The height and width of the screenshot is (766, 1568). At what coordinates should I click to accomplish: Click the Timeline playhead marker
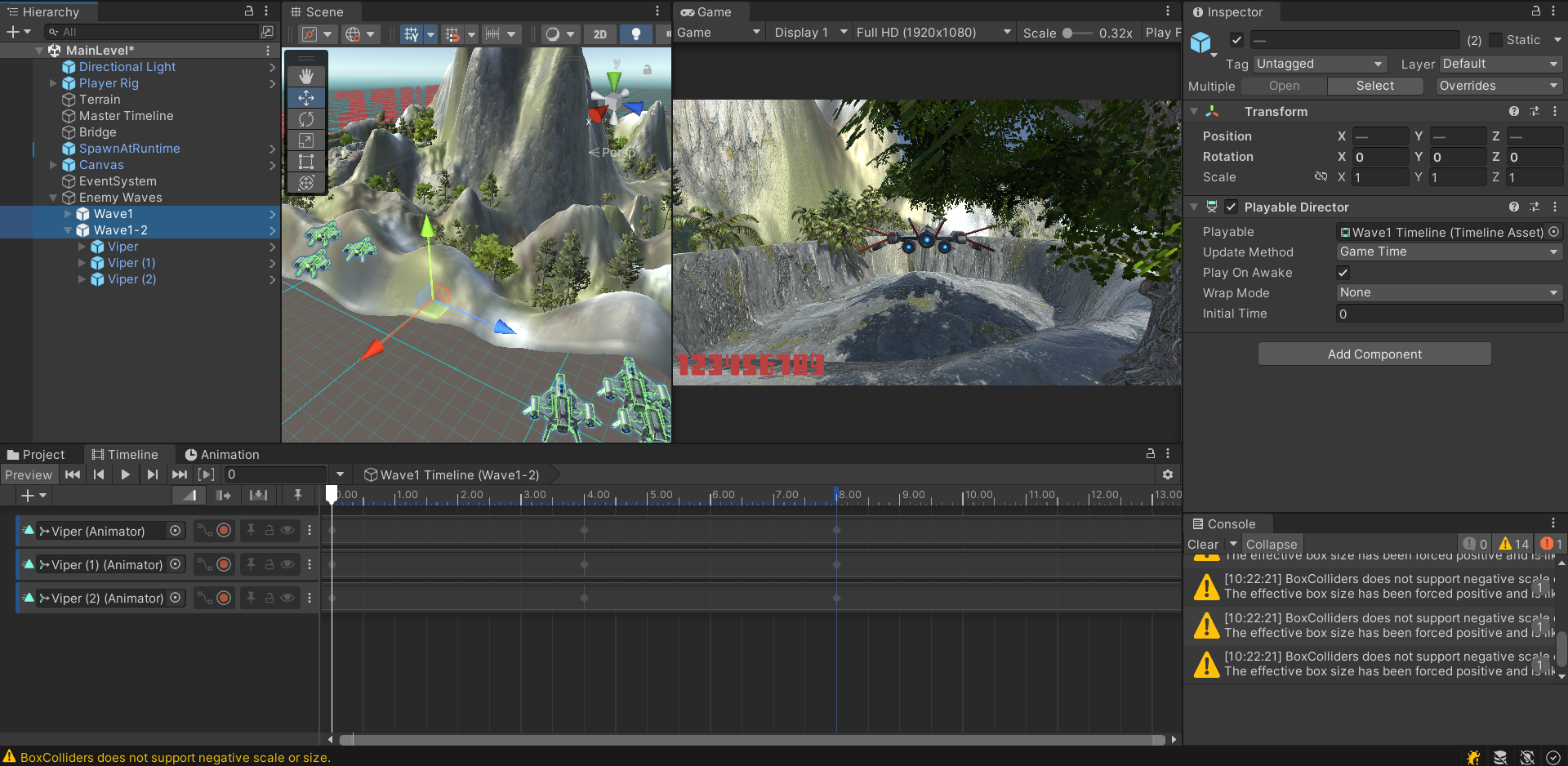click(332, 494)
